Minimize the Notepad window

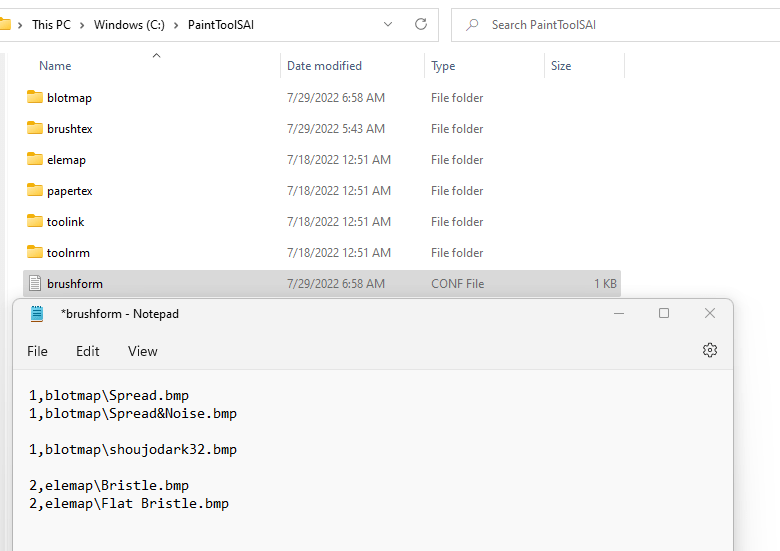pyautogui.click(x=619, y=313)
